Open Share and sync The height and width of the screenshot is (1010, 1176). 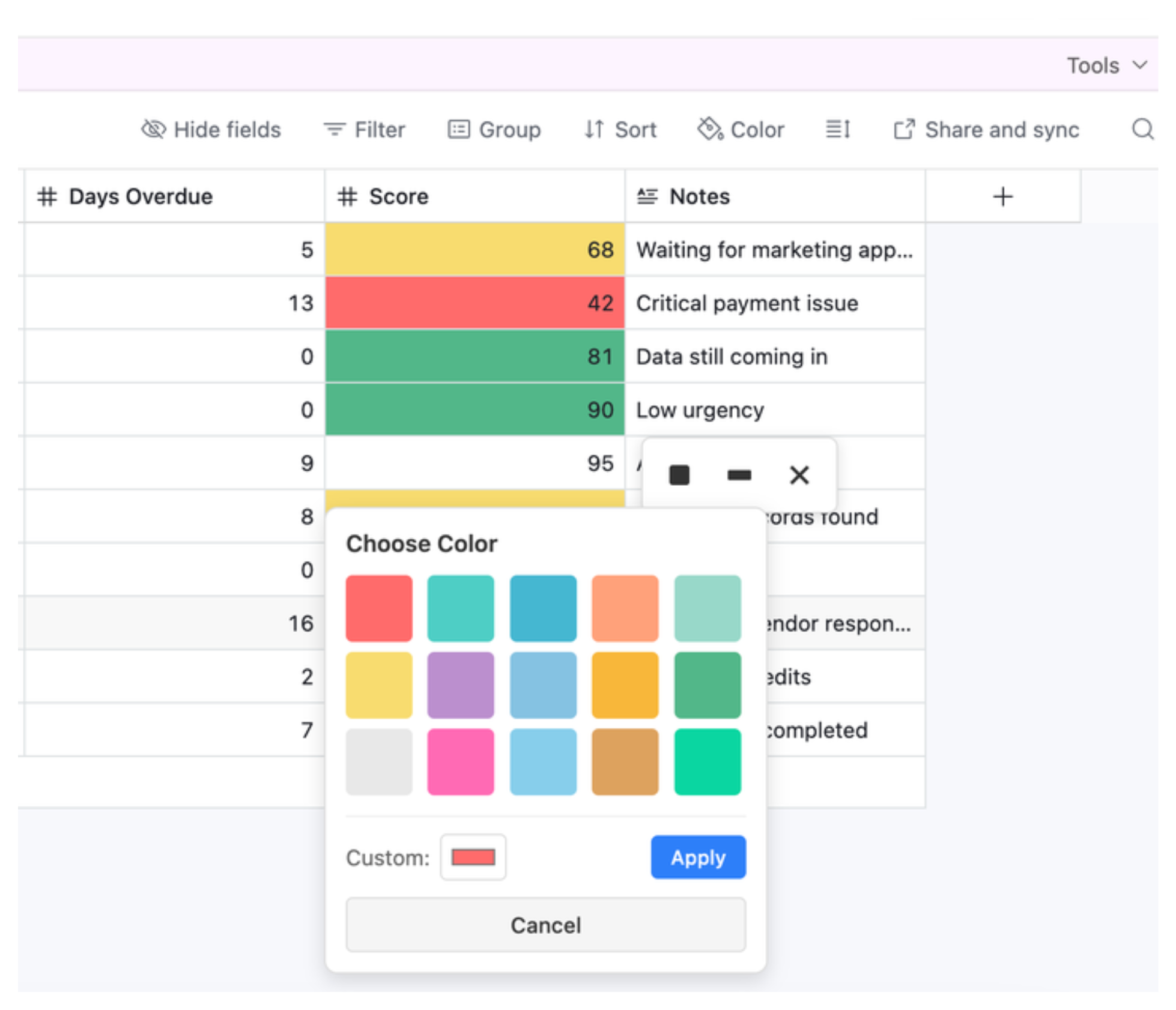[905, 129]
